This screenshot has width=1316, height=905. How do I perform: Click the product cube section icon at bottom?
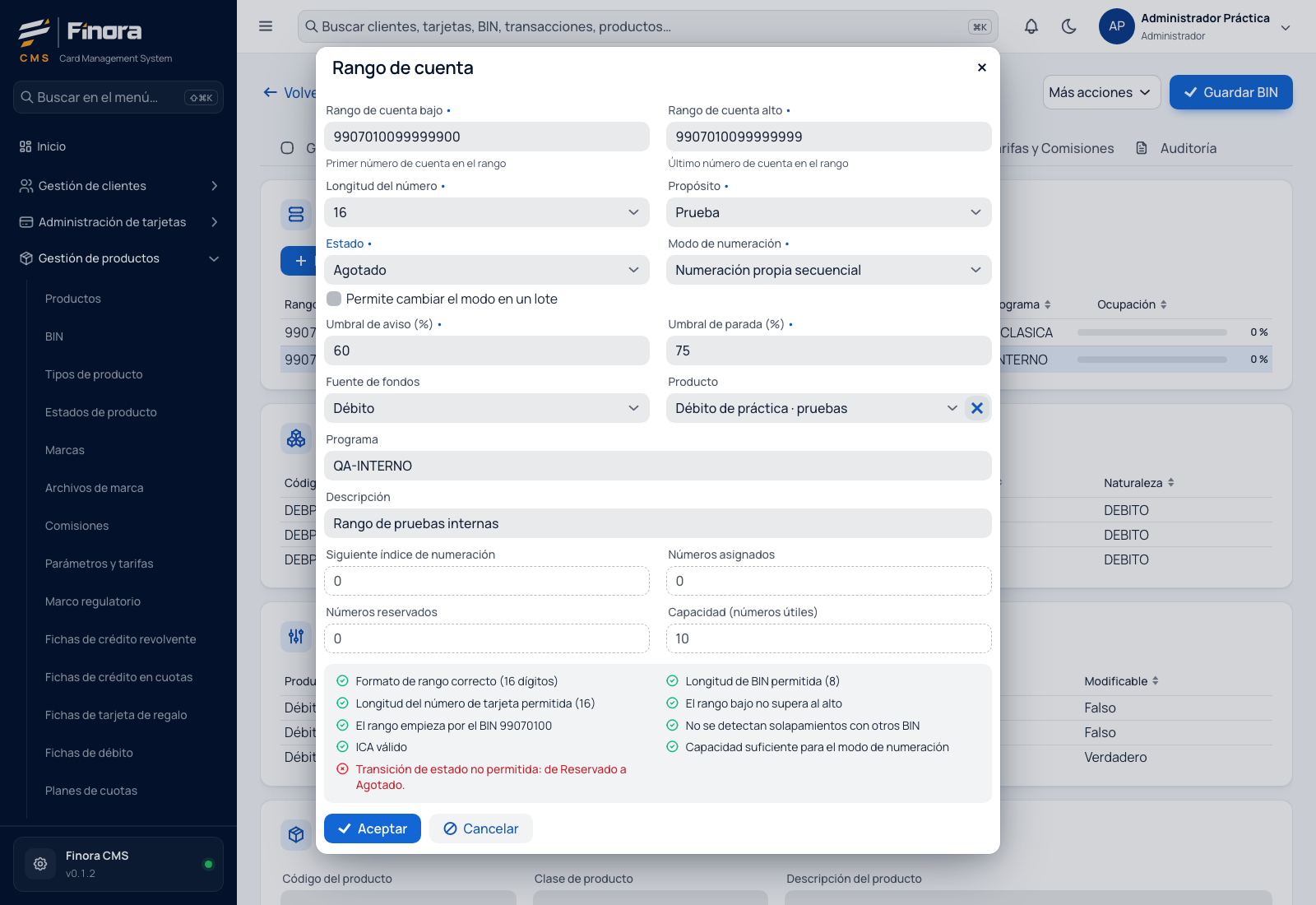(296, 835)
